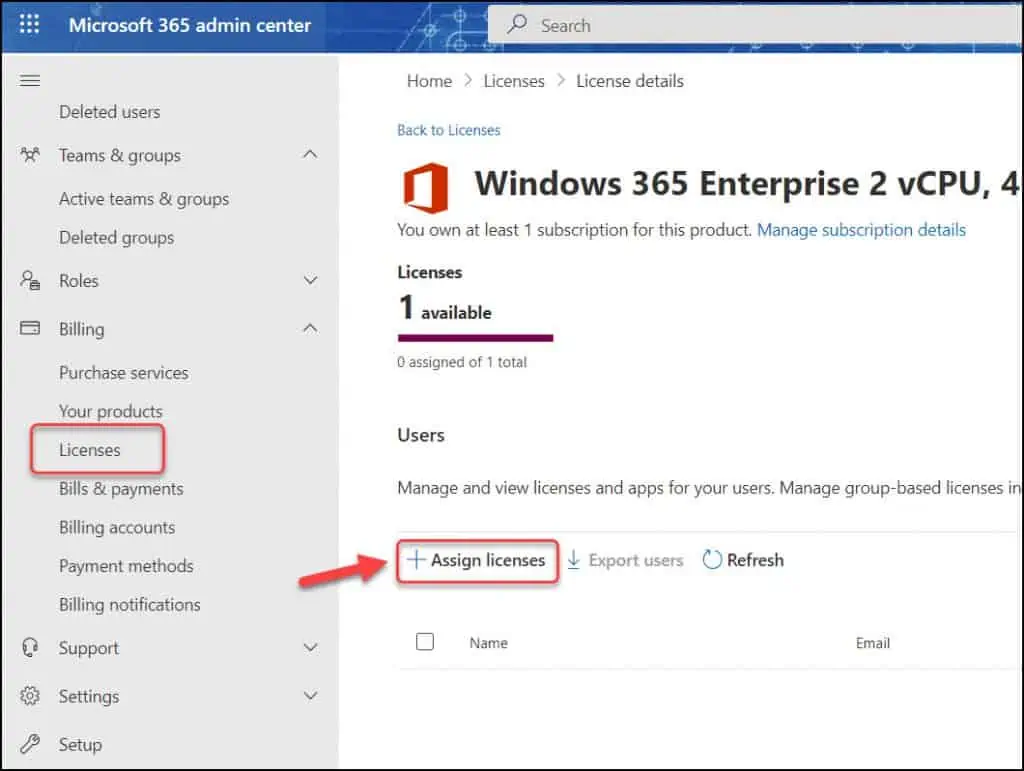This screenshot has width=1024, height=771.
Task: Click the Settings gear icon
Action: [30, 695]
